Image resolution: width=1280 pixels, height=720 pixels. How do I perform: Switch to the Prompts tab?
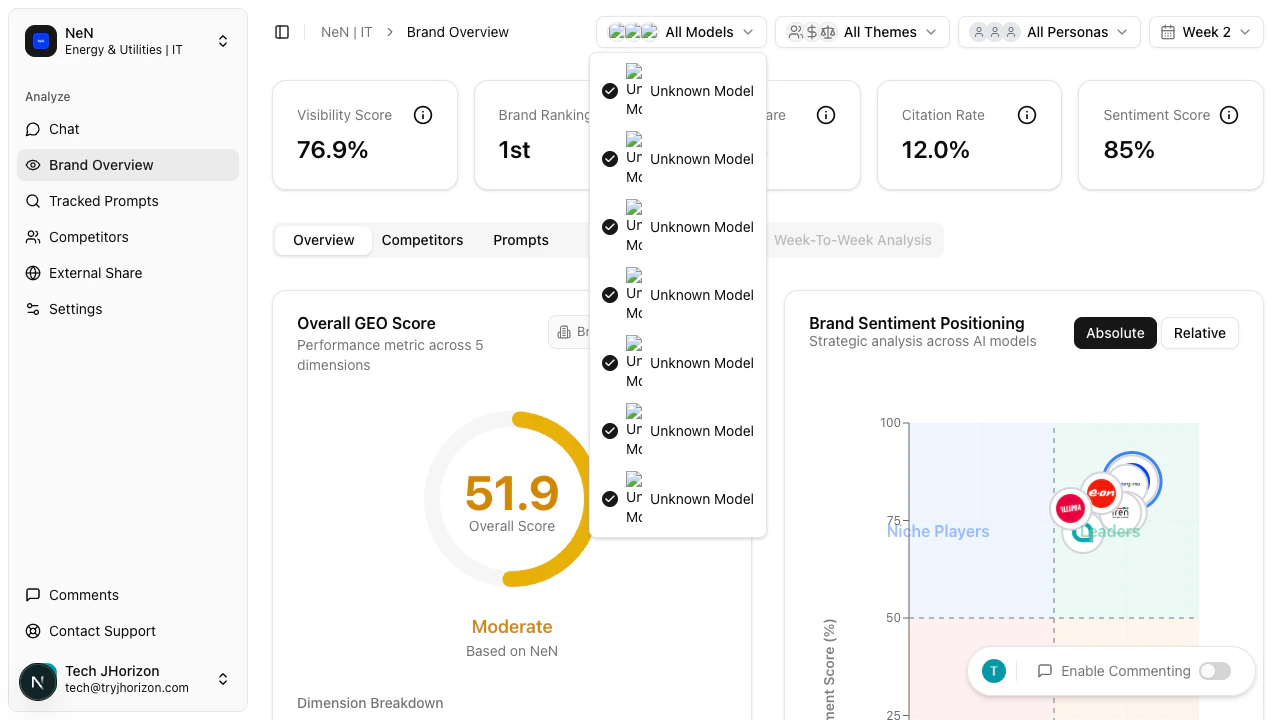click(x=521, y=240)
